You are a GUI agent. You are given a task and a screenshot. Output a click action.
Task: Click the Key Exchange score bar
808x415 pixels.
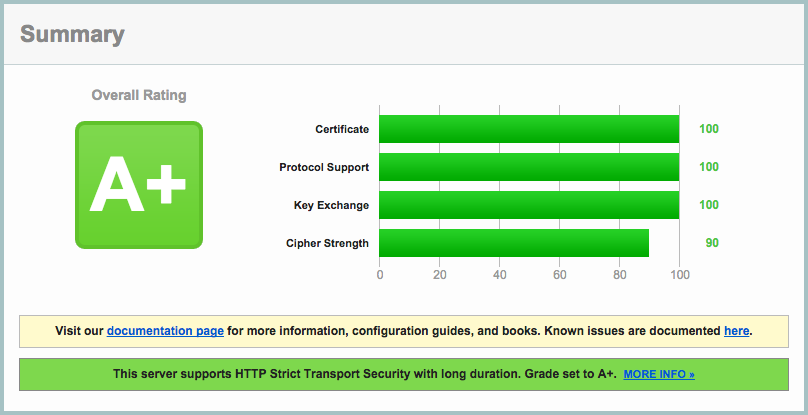coord(529,205)
